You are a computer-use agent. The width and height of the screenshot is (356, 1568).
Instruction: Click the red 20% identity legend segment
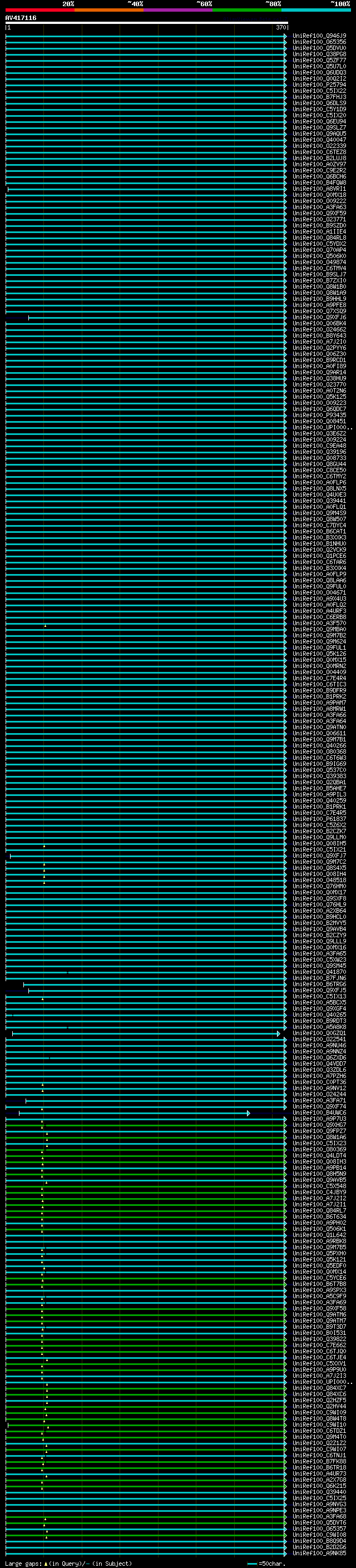point(40,10)
